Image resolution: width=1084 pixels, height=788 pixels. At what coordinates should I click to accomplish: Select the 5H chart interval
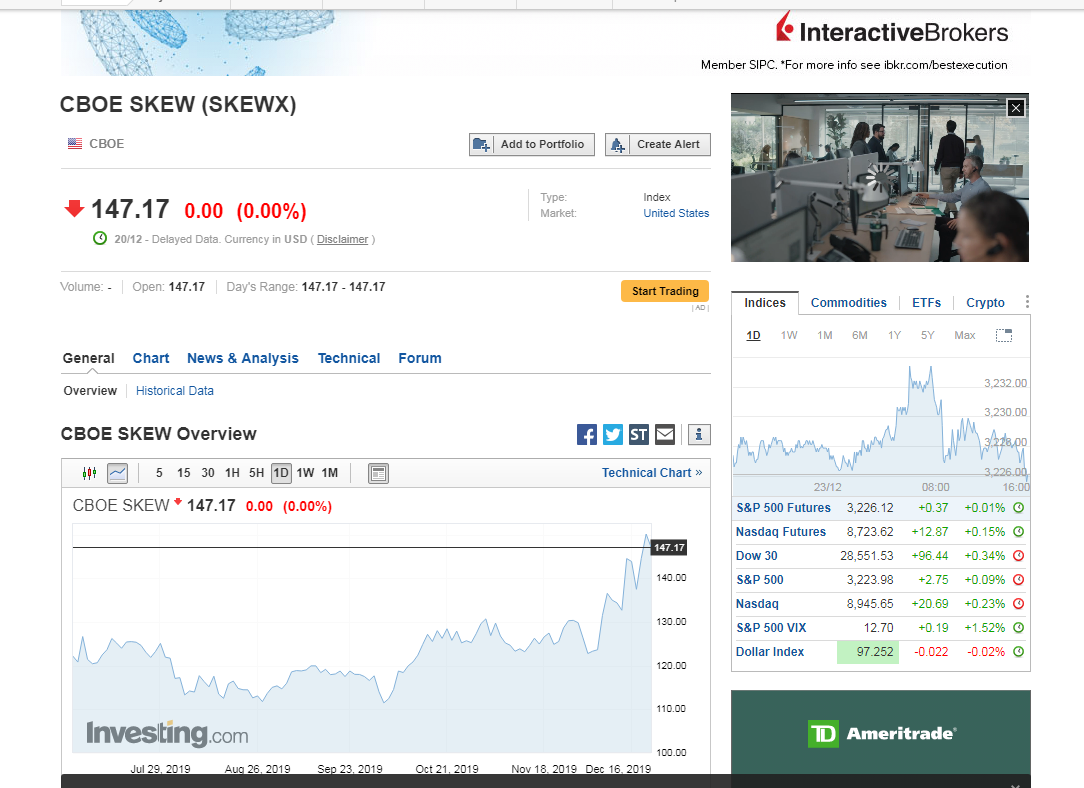(x=256, y=473)
